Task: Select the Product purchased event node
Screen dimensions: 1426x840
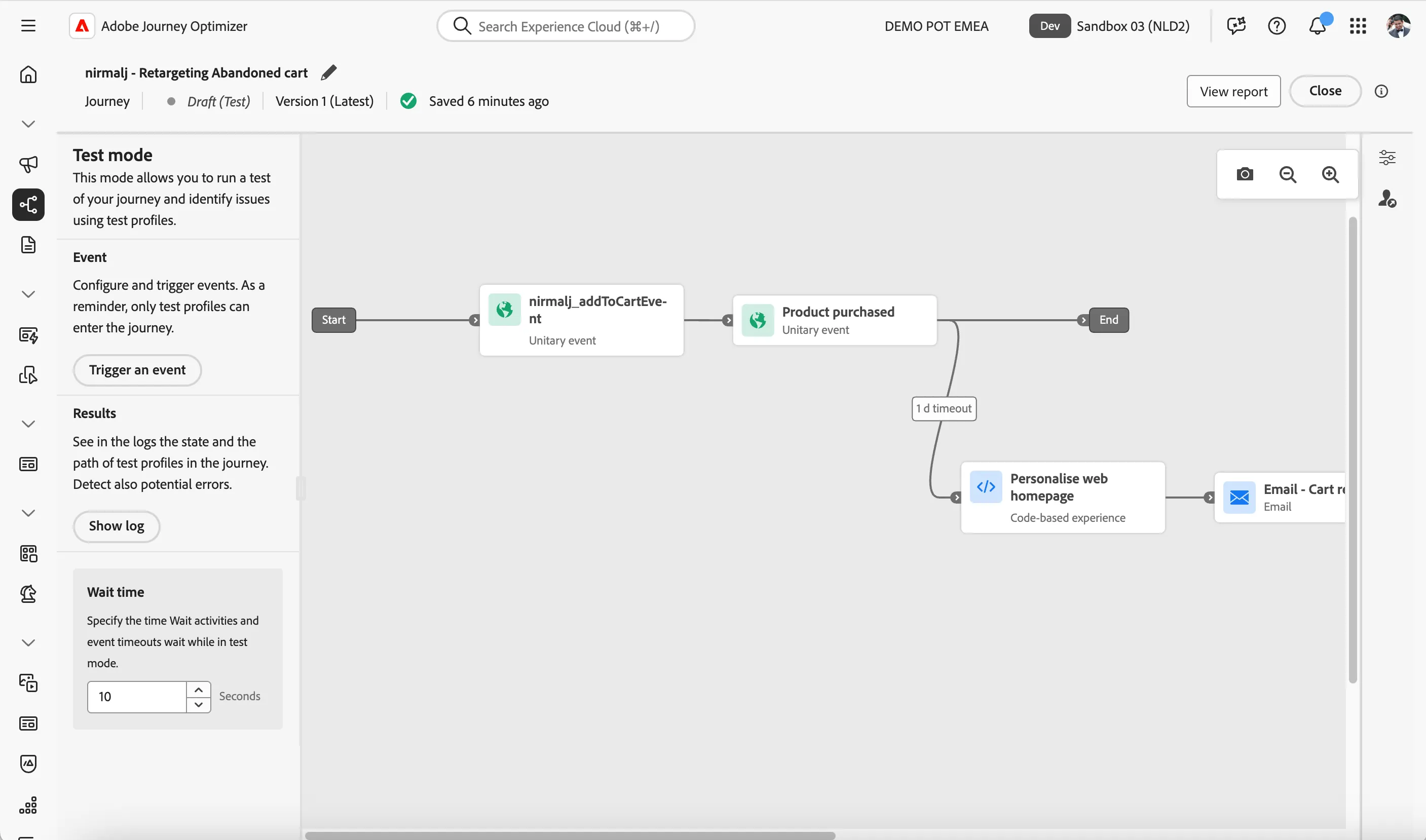Action: pyautogui.click(x=835, y=320)
